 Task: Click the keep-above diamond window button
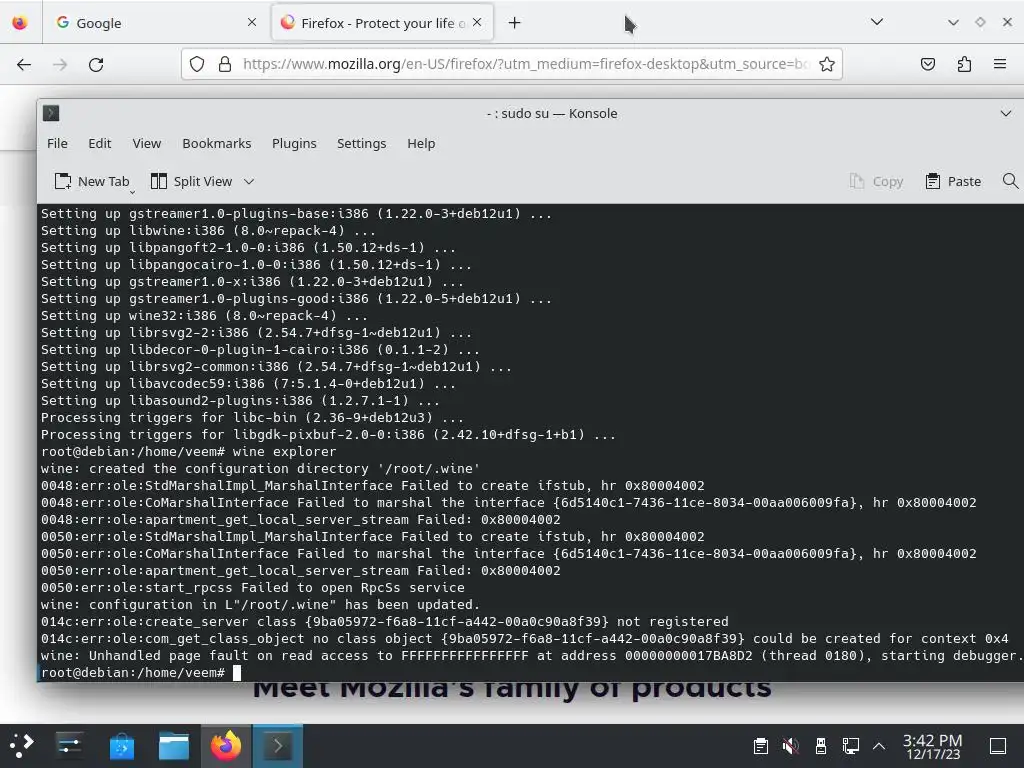tap(980, 22)
